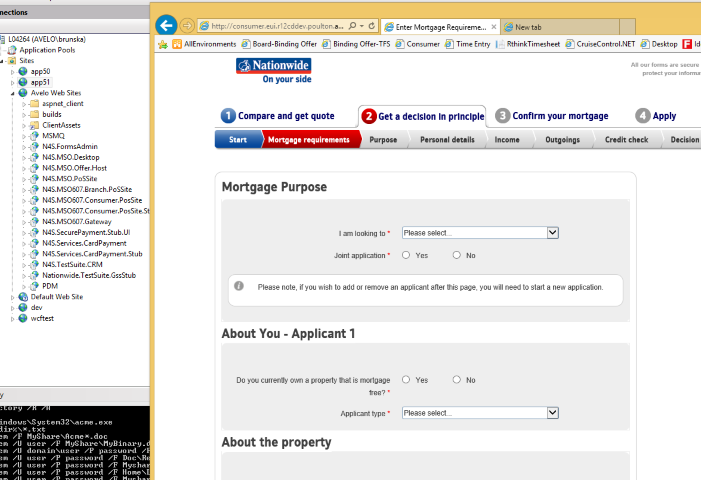Click the browser Forward arrow button
Image resolution: width=701 pixels, height=480 pixels.
[x=189, y=26]
